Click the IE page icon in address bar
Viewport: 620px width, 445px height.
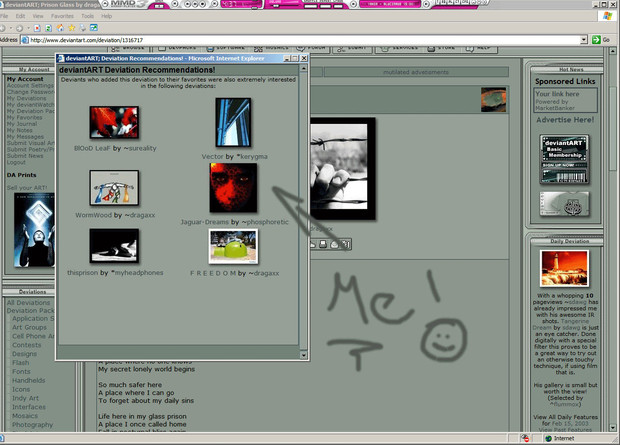pos(25,40)
